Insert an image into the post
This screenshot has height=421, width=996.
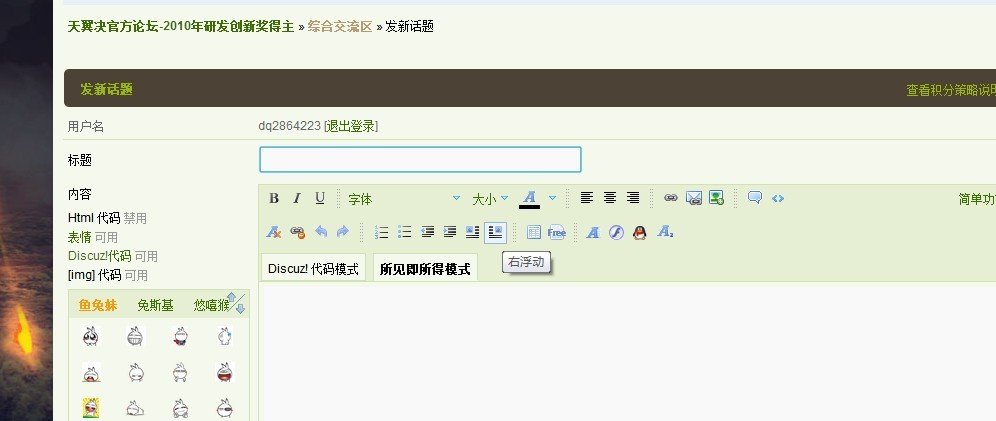(x=717, y=198)
